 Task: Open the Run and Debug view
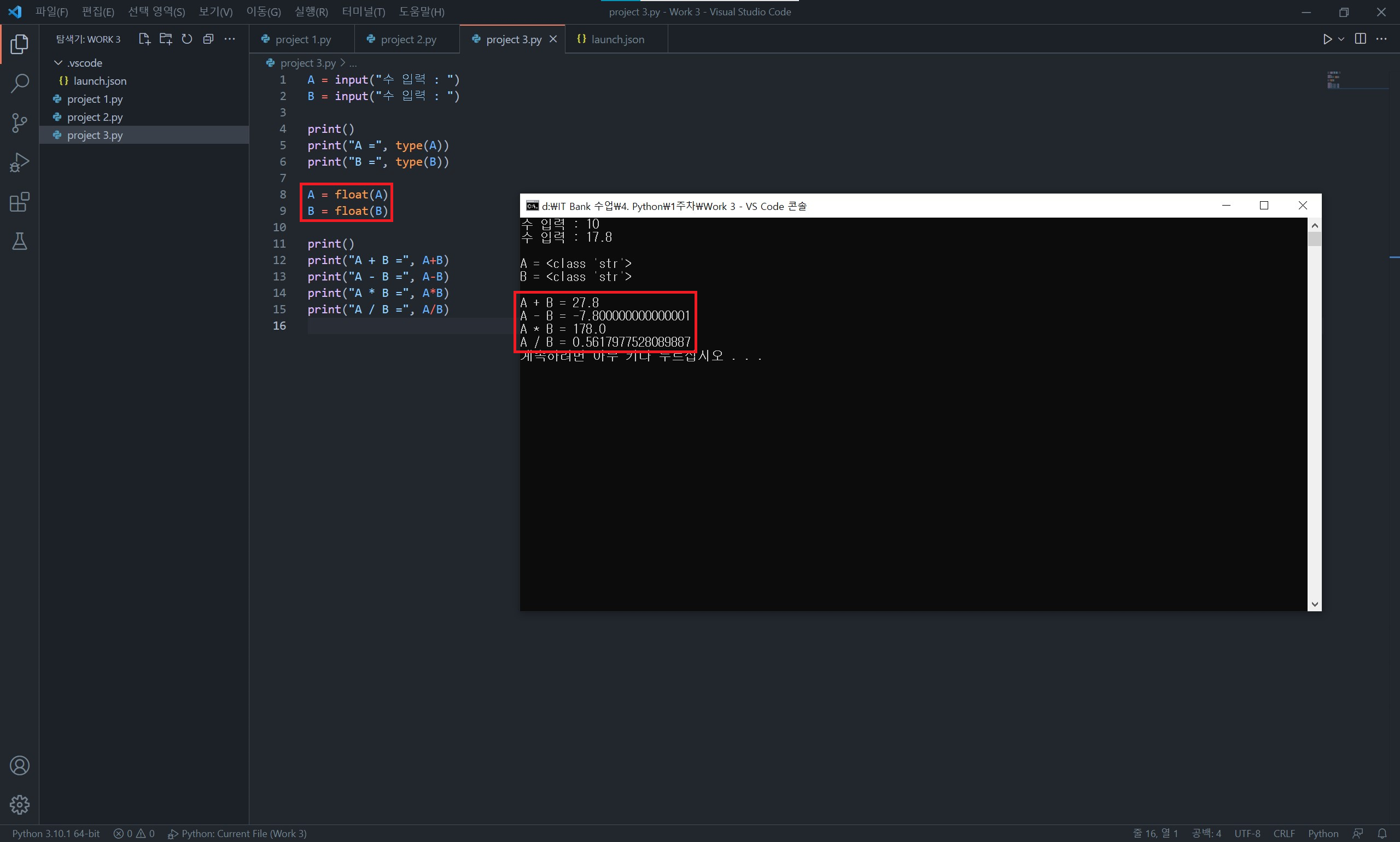click(x=19, y=163)
